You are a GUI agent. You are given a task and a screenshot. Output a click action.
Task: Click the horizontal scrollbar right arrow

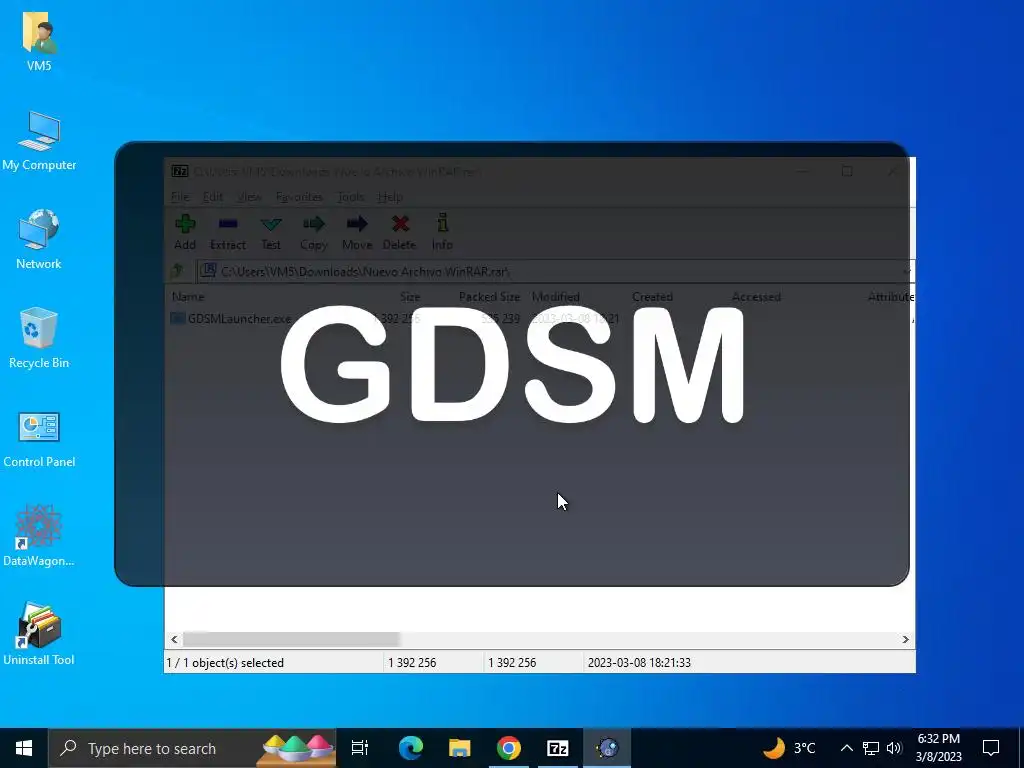click(x=905, y=639)
